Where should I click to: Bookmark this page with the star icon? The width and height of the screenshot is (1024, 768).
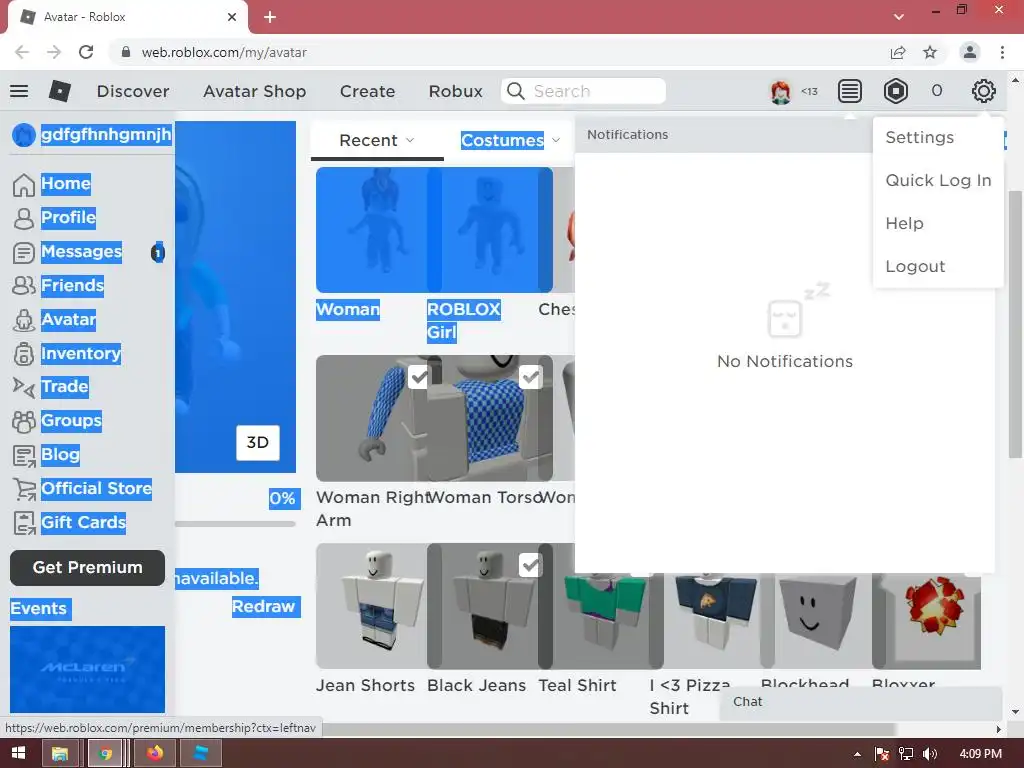point(930,52)
